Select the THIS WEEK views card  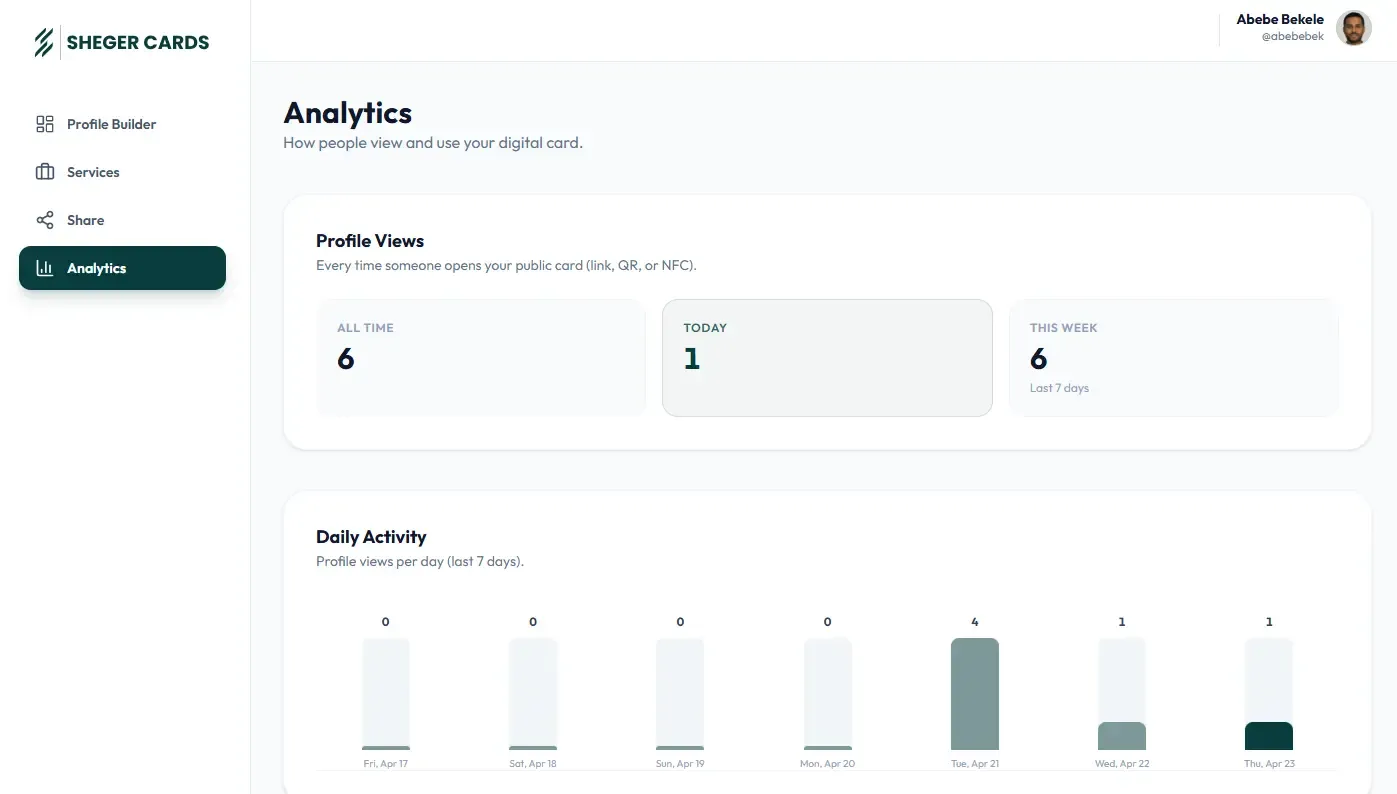[x=1174, y=358]
